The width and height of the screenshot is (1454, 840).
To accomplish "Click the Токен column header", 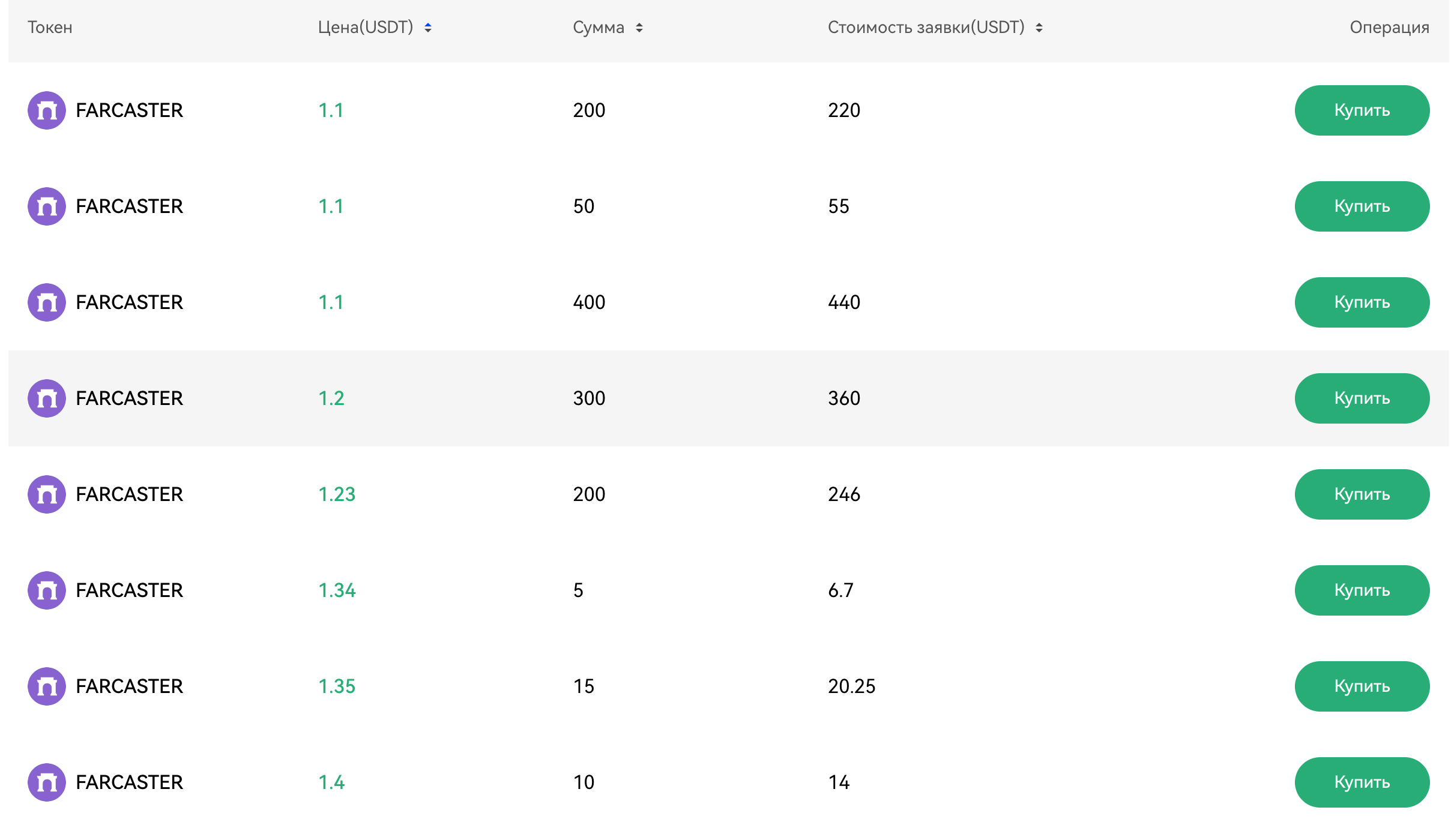I will (x=50, y=28).
